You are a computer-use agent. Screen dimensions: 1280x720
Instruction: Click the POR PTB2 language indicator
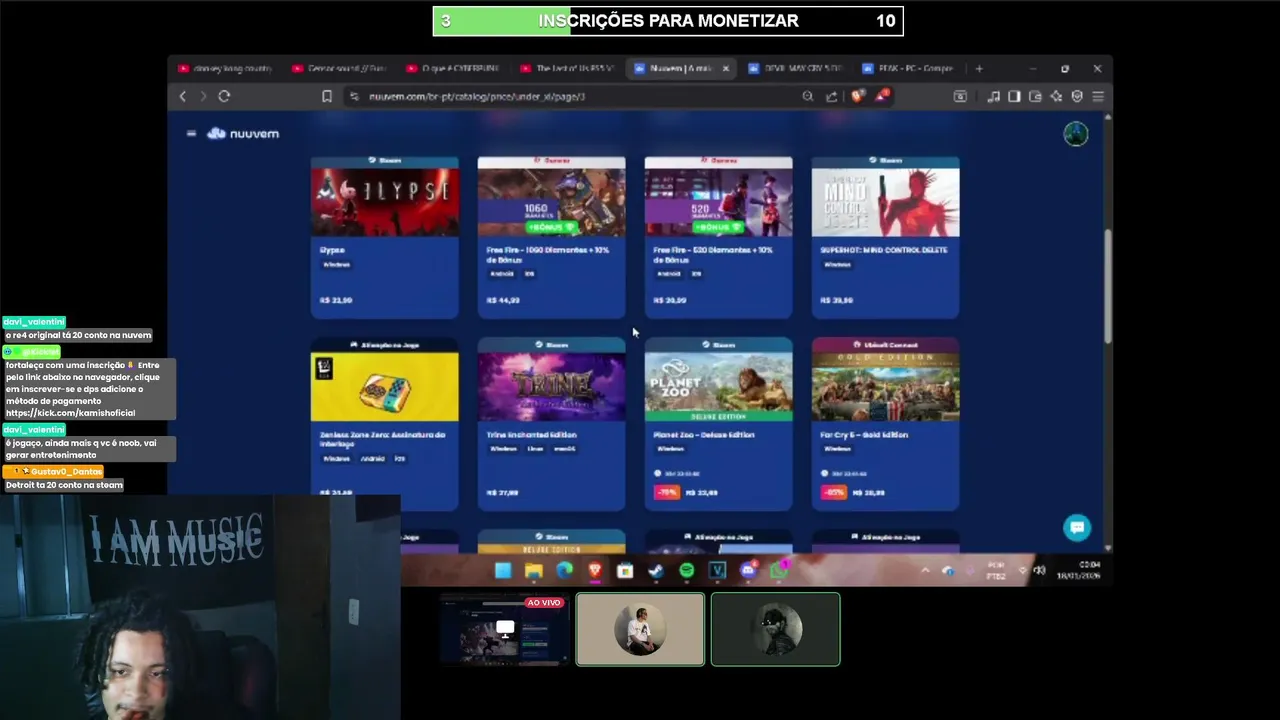[995, 570]
